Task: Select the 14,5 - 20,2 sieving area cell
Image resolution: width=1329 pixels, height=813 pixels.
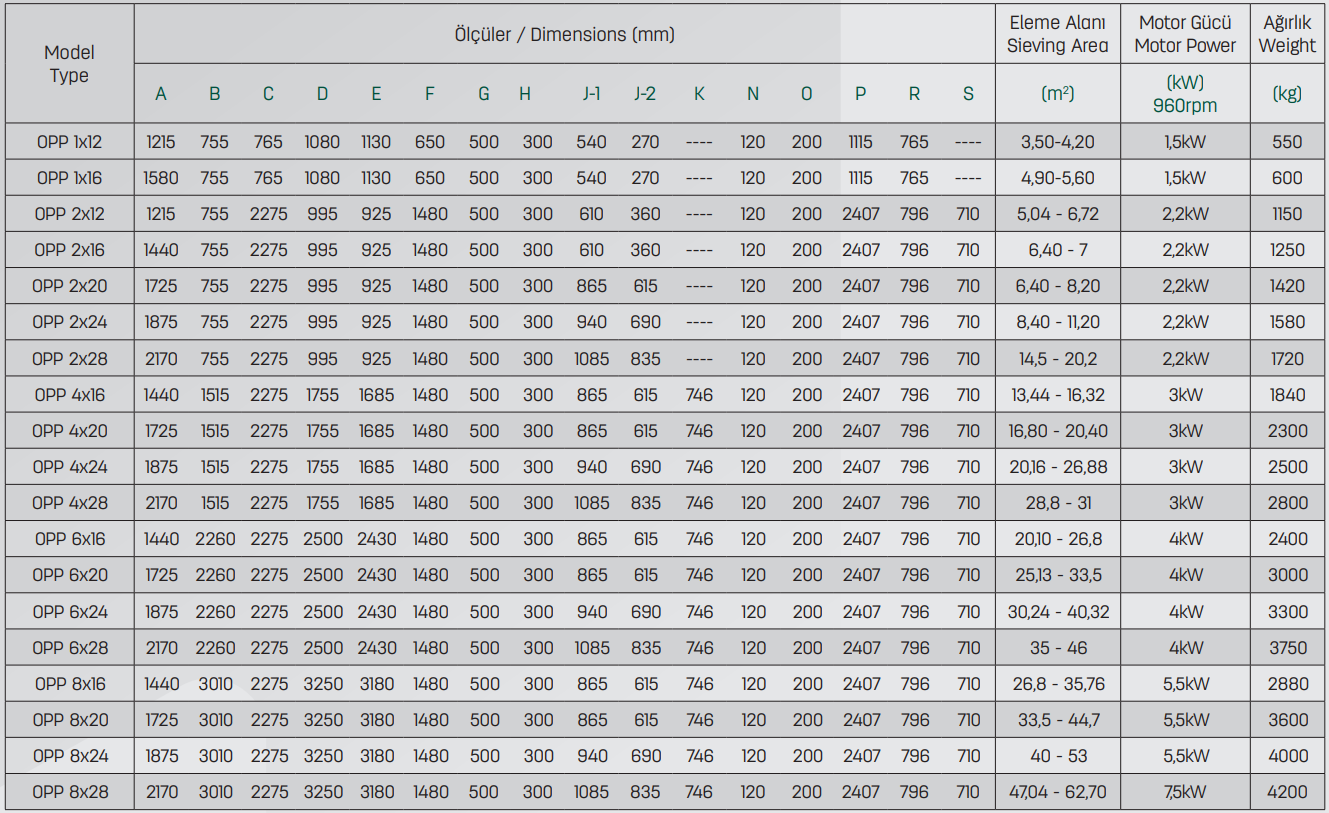Action: (x=1057, y=359)
